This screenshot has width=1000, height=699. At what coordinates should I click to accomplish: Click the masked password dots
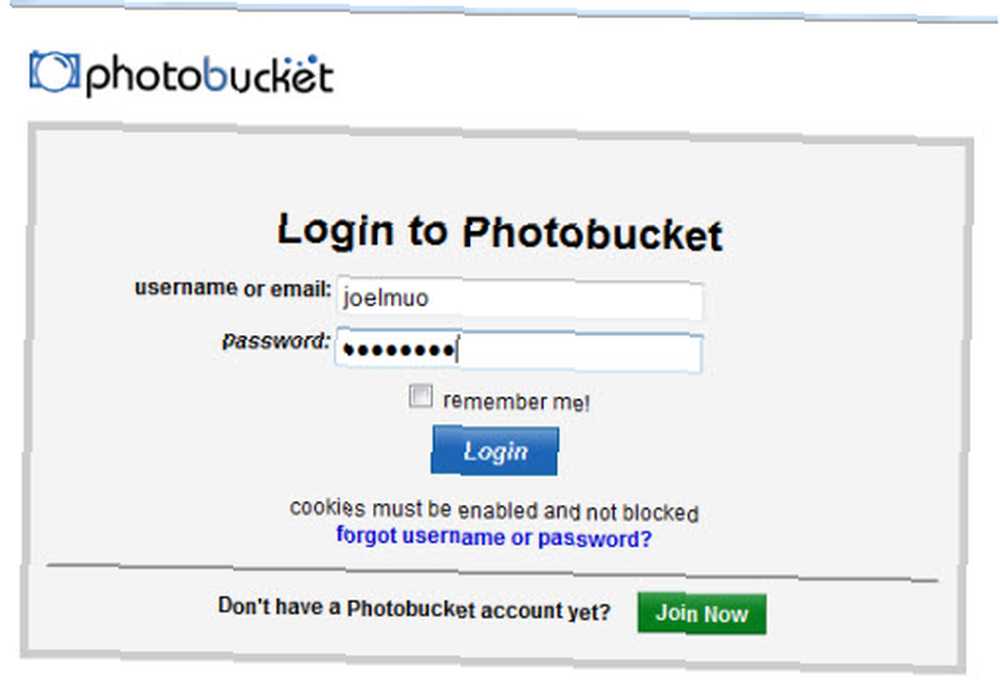point(399,350)
